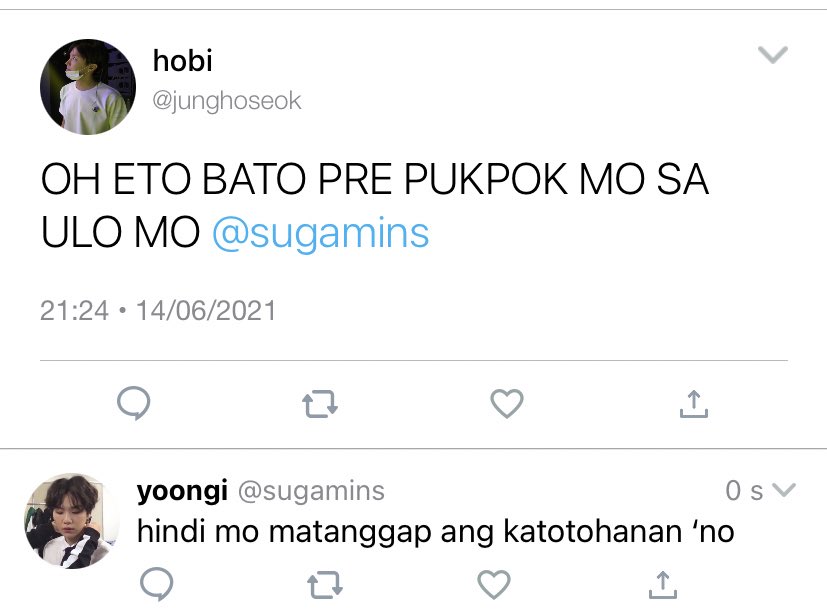Open the yoongi display name in reply
Image resolution: width=827 pixels, height=612 pixels.
point(182,491)
